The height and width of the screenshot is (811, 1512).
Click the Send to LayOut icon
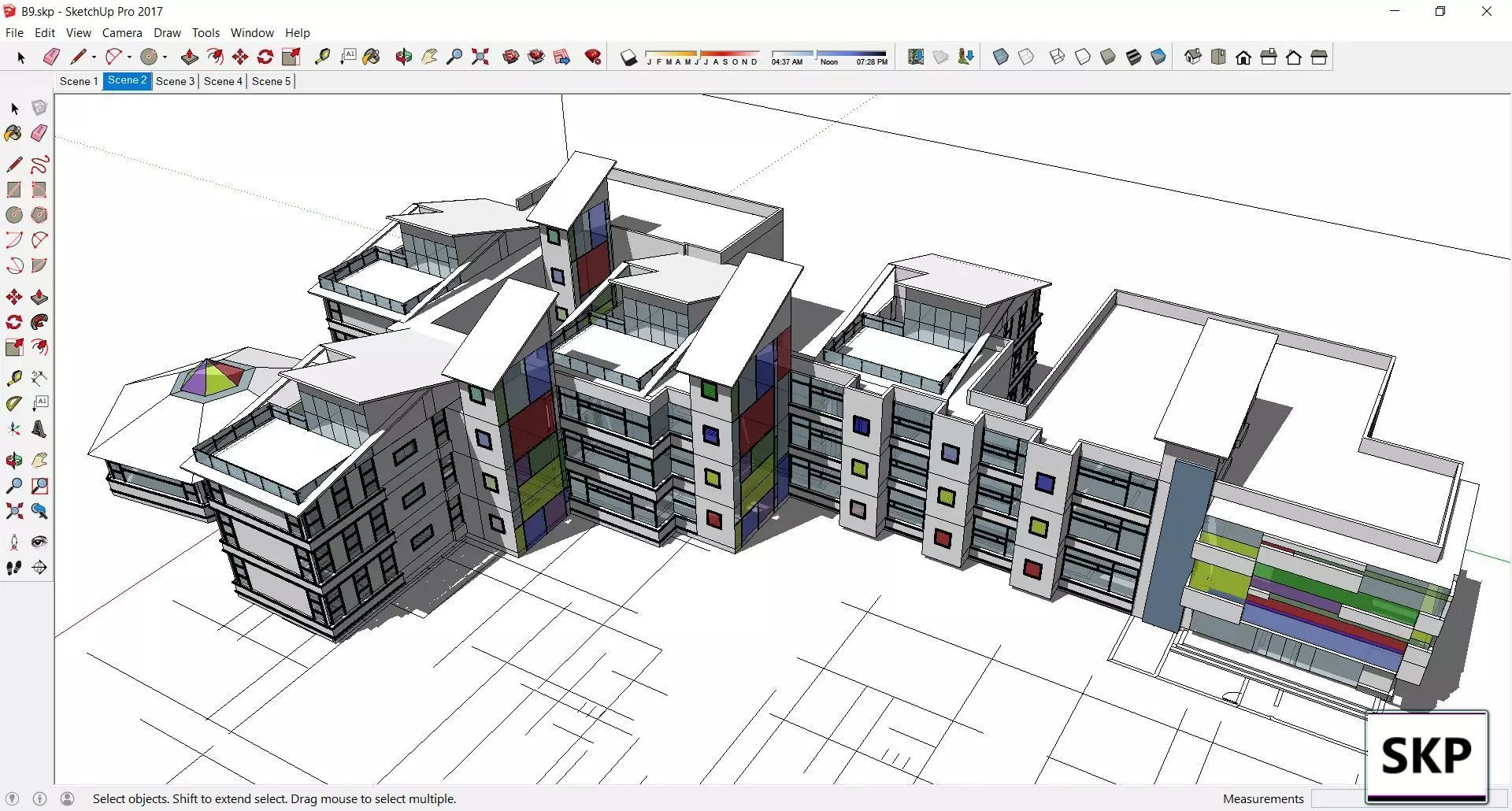[x=561, y=57]
